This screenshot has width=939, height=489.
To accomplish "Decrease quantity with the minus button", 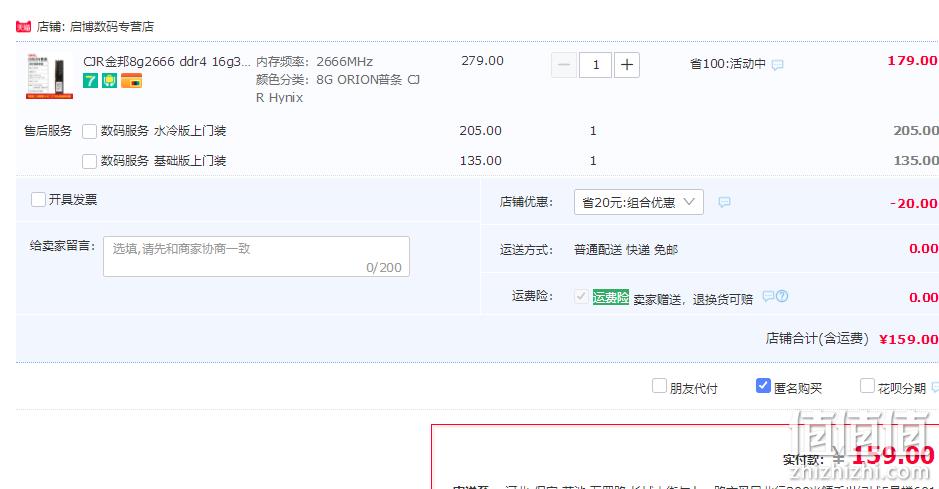I will (564, 65).
